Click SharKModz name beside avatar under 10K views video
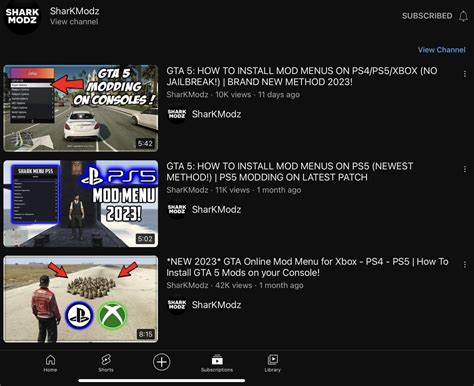Image resolution: width=474 pixels, height=386 pixels. click(x=216, y=114)
